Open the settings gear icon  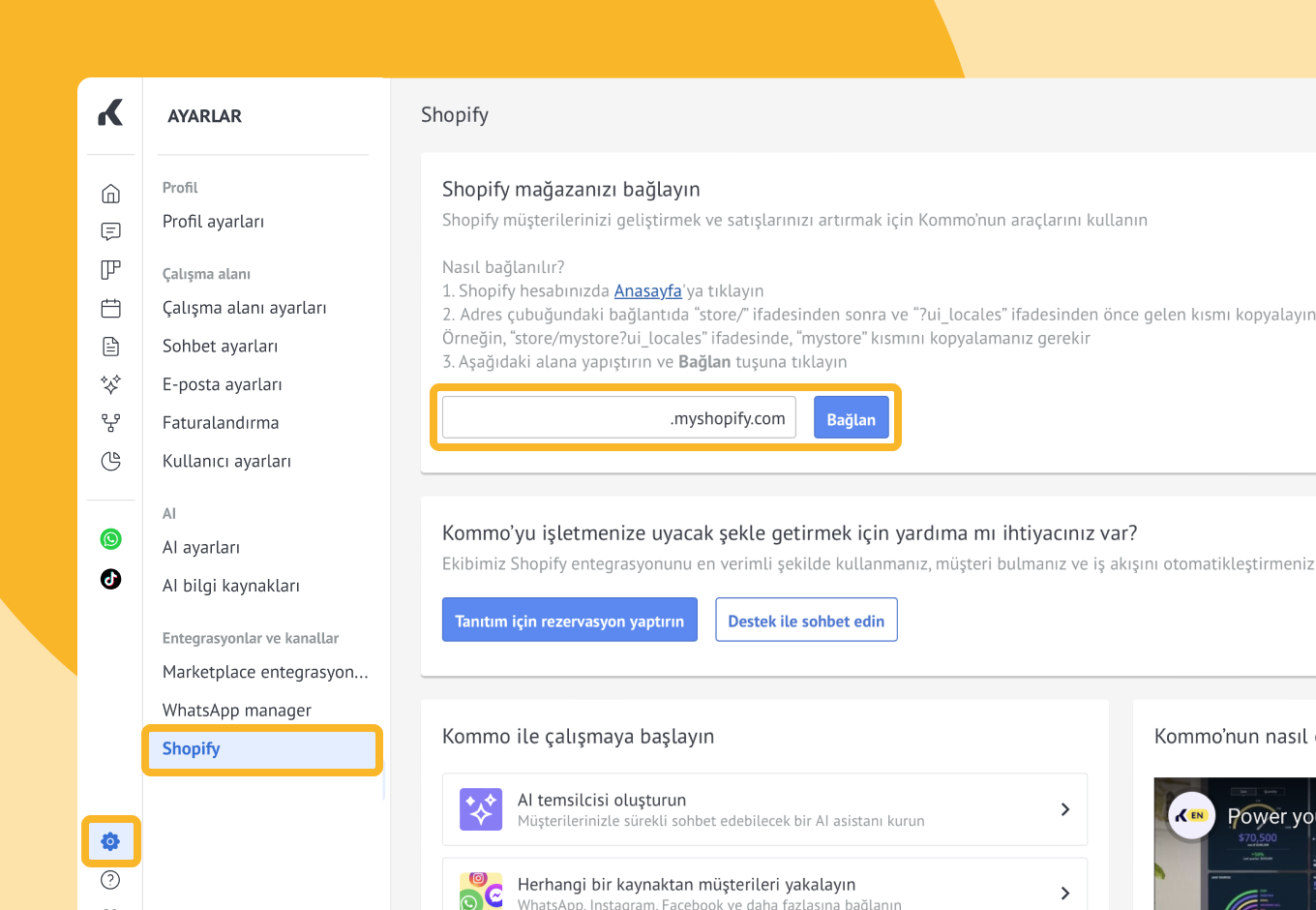coord(111,841)
